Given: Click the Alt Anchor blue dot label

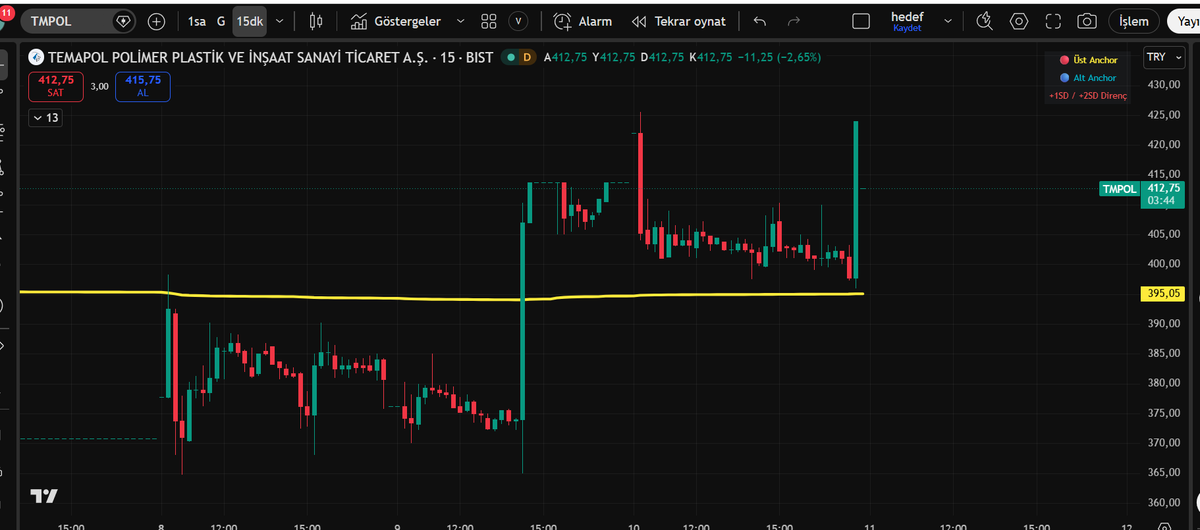Looking at the screenshot, I should [1087, 77].
